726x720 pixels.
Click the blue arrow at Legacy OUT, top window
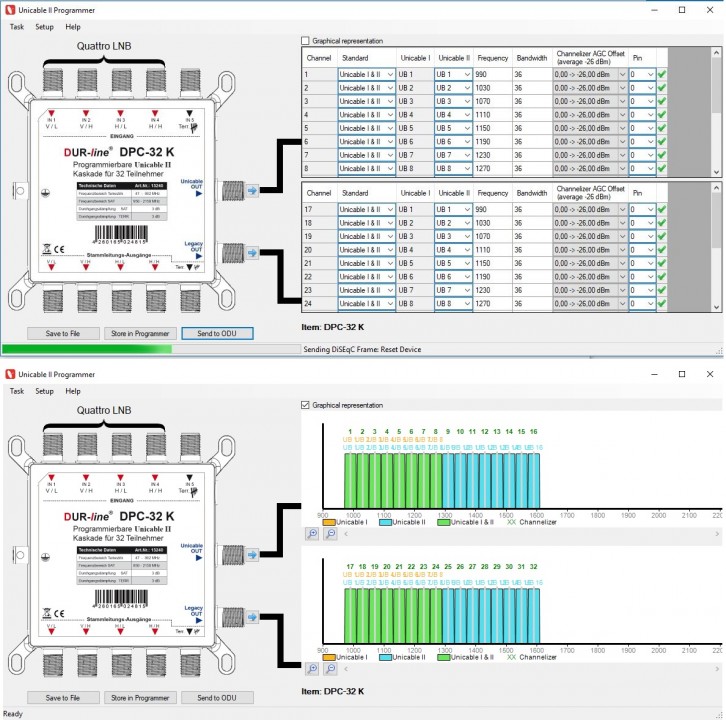click(252, 254)
